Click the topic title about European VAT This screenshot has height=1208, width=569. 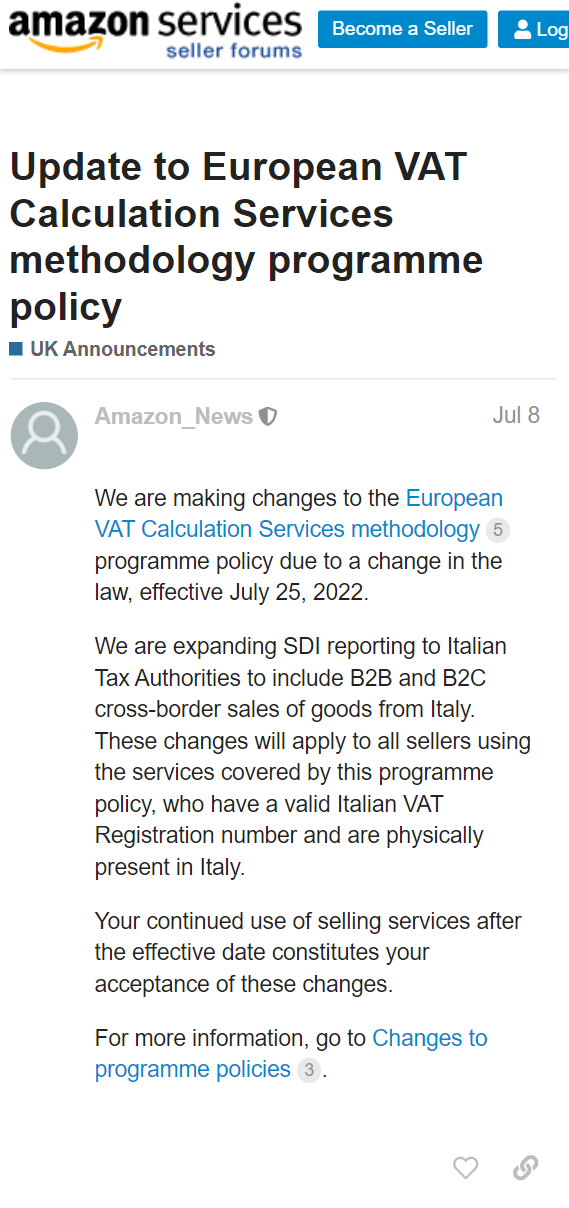point(247,237)
